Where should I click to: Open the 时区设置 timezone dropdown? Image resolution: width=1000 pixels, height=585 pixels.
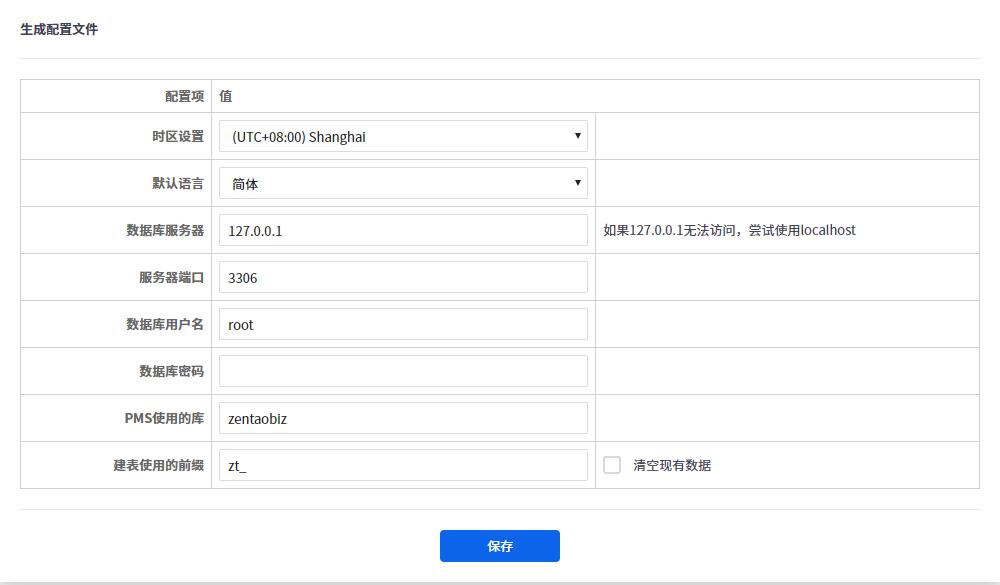[403, 136]
